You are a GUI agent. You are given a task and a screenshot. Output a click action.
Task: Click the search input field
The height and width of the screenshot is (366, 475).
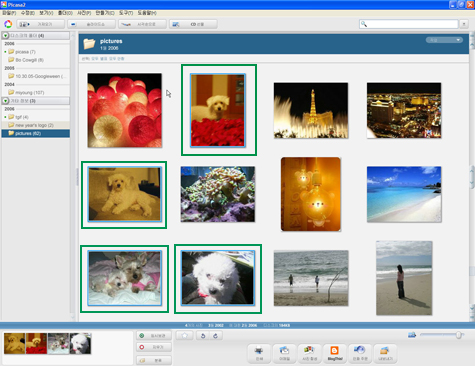click(409, 24)
